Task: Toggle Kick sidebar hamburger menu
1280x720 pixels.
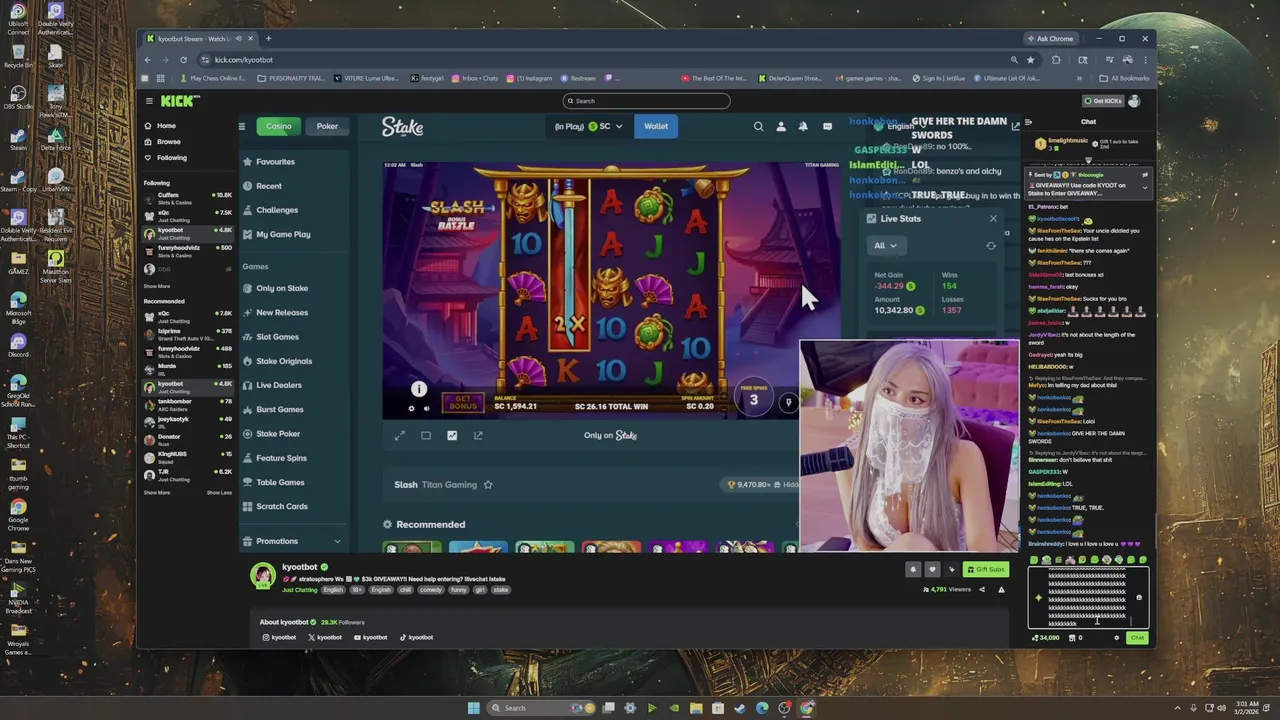Action: tap(149, 101)
